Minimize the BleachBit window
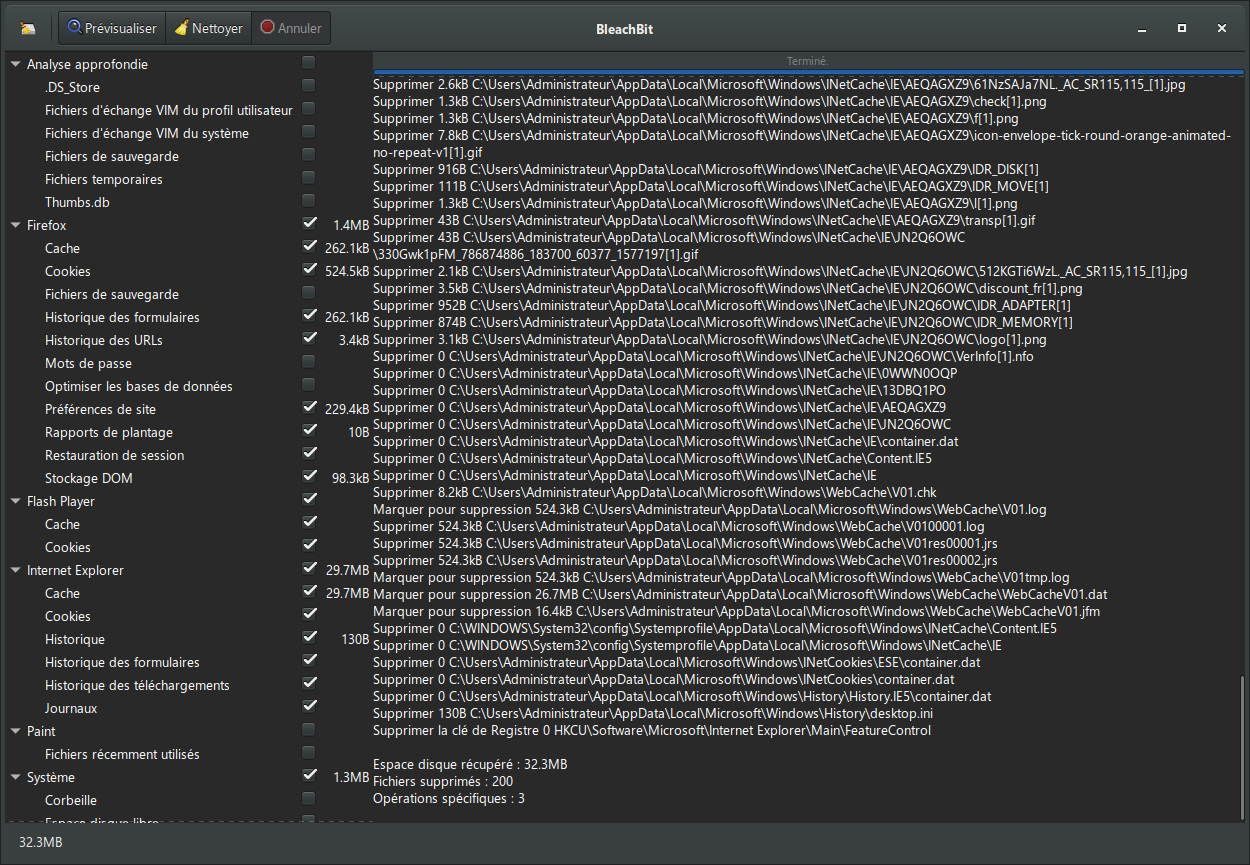1250x865 pixels. tap(1142, 28)
